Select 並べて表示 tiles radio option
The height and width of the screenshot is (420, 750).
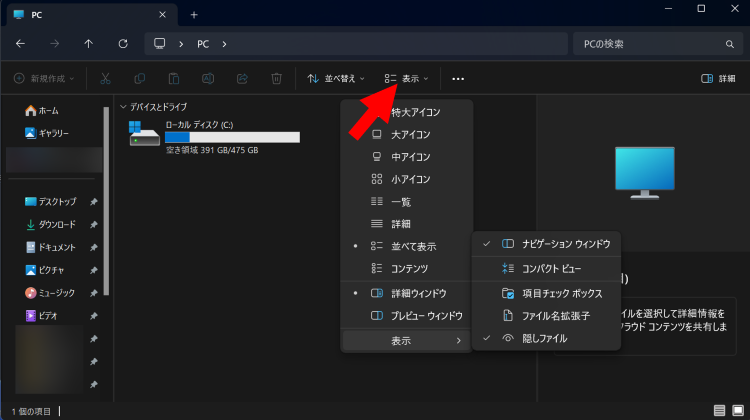pyautogui.click(x=407, y=246)
